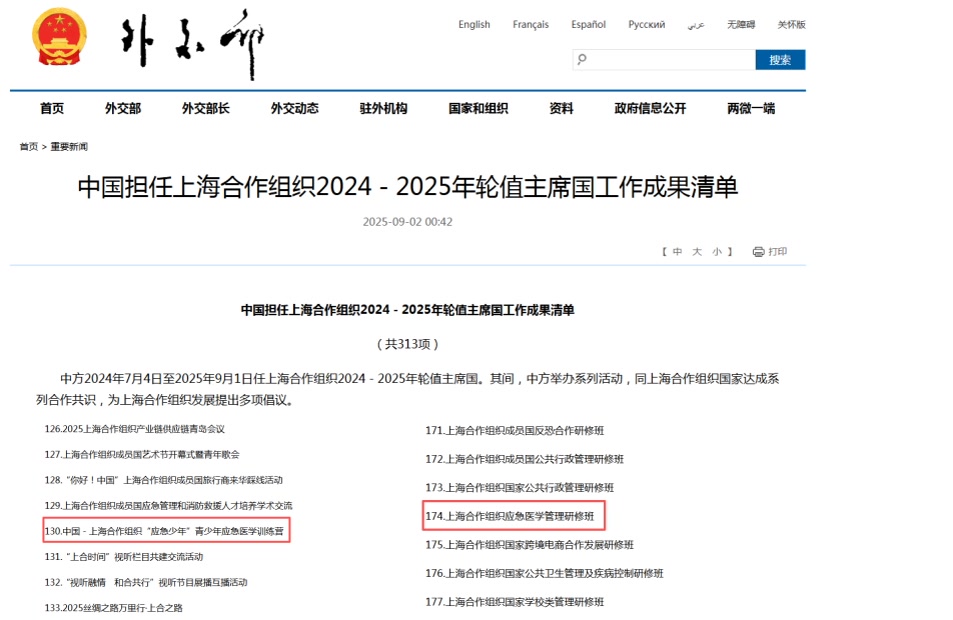Open the 两微一端 menu item

(750, 109)
